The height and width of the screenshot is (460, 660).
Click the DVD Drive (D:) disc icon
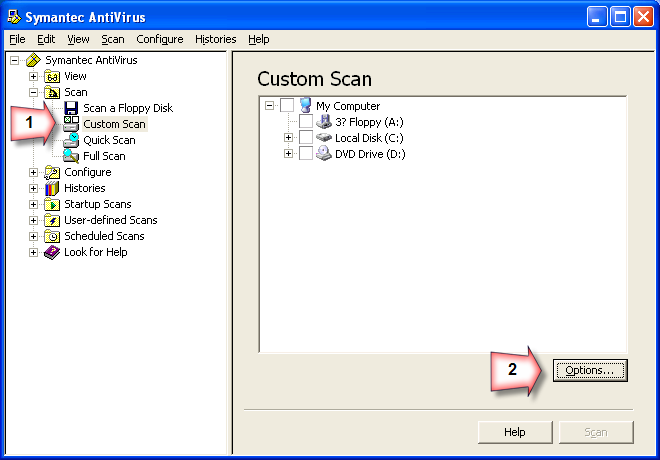click(x=324, y=153)
